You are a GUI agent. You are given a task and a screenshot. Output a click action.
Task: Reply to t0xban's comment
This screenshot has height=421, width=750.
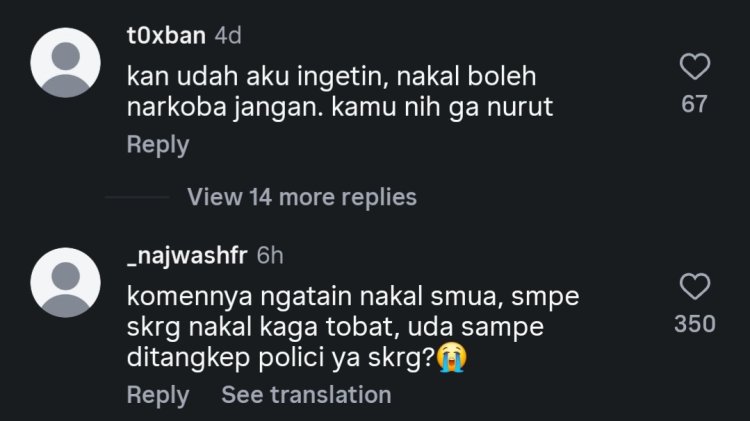158,144
